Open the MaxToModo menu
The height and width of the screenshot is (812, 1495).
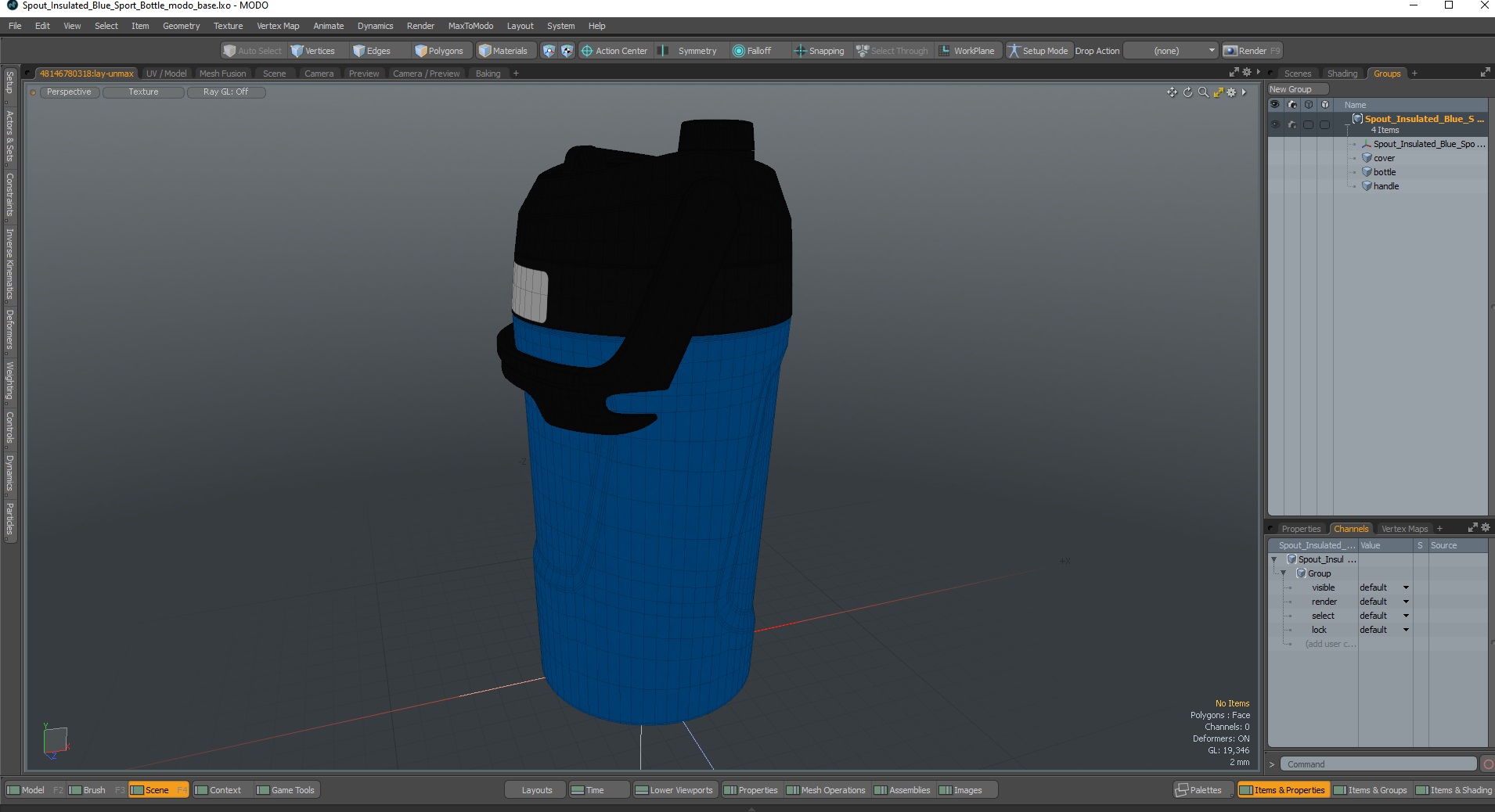point(470,26)
